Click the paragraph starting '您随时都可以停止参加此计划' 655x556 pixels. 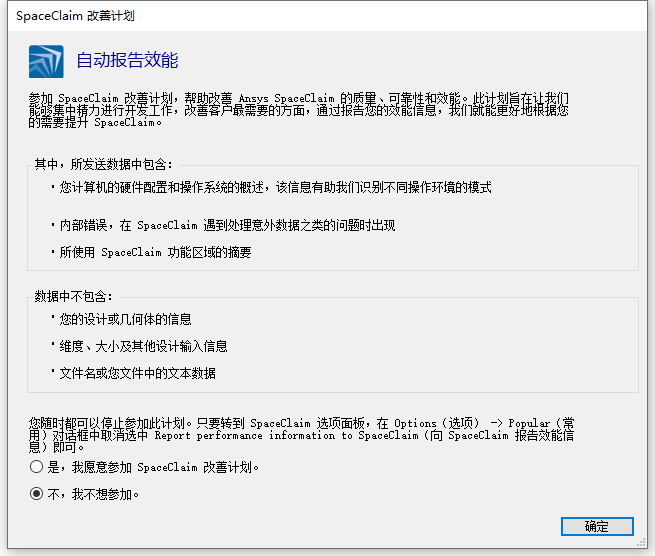[x=302, y=435]
